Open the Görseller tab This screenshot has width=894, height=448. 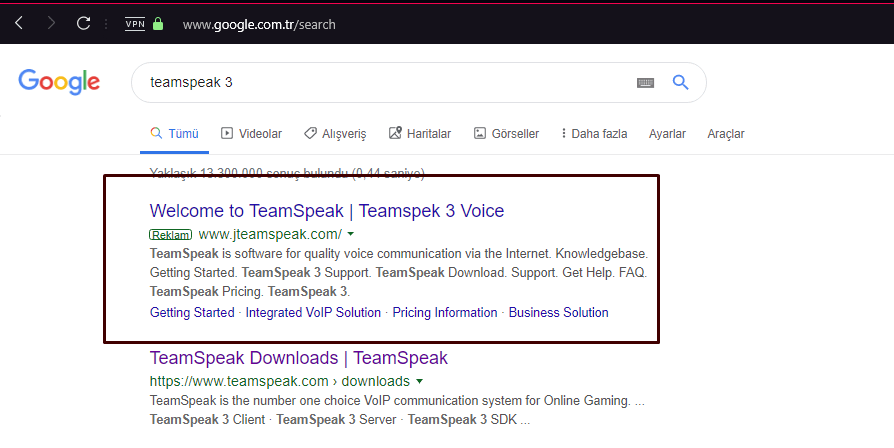pos(506,134)
